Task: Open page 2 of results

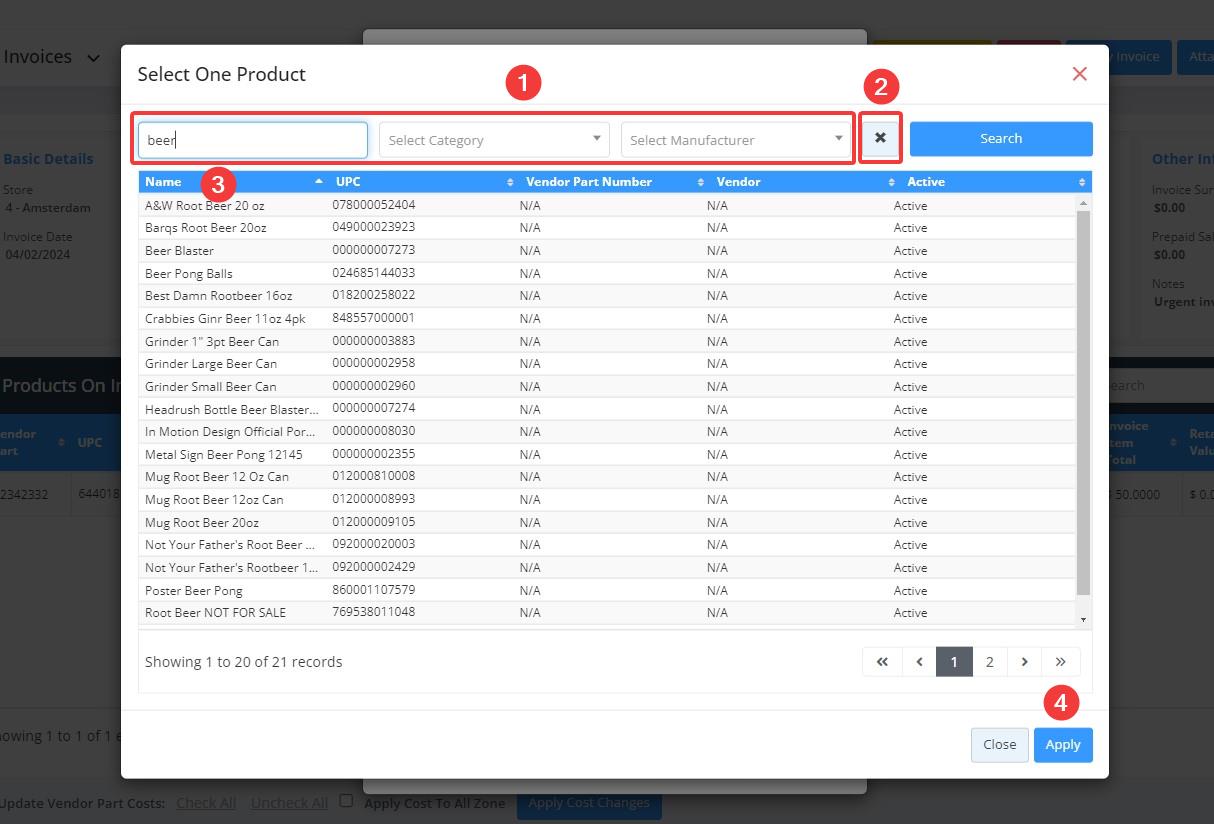Action: tap(989, 662)
